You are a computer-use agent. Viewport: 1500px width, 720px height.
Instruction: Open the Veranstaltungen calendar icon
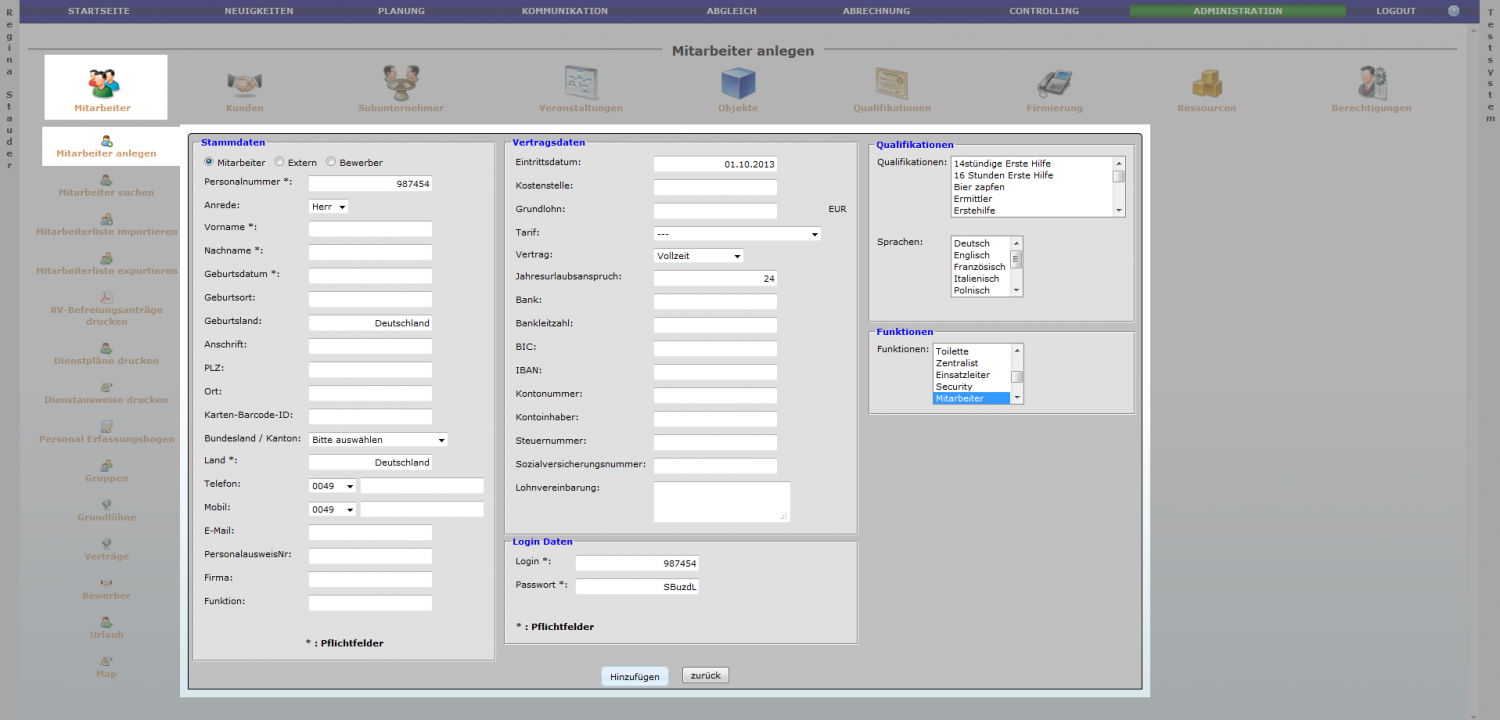pos(581,82)
